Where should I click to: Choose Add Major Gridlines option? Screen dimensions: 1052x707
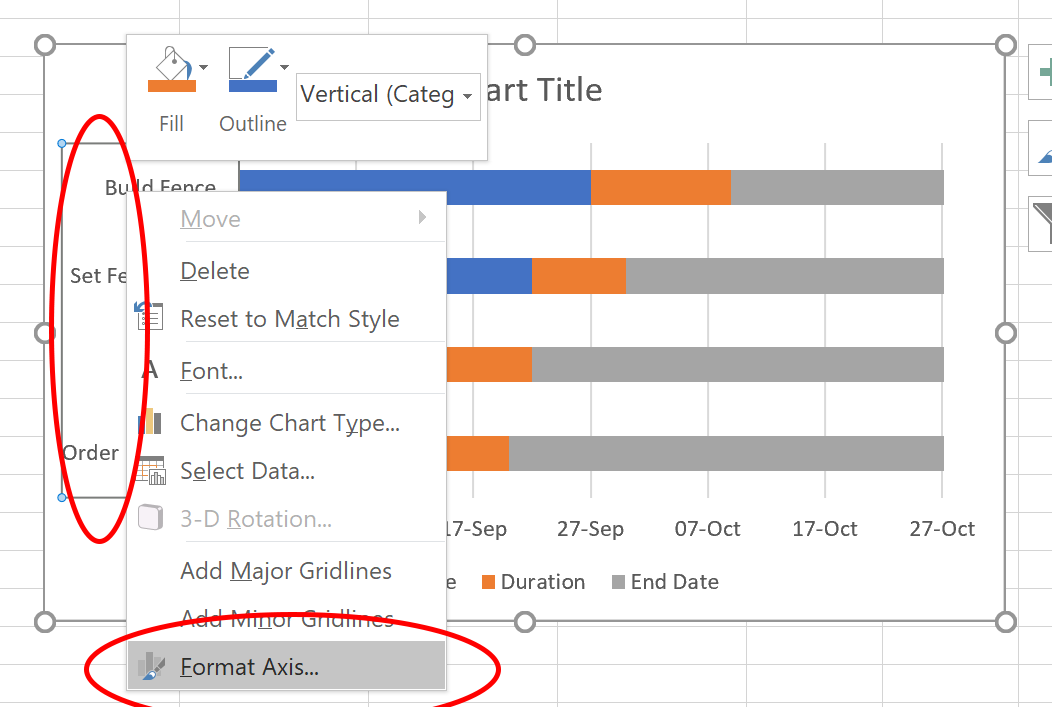(286, 571)
